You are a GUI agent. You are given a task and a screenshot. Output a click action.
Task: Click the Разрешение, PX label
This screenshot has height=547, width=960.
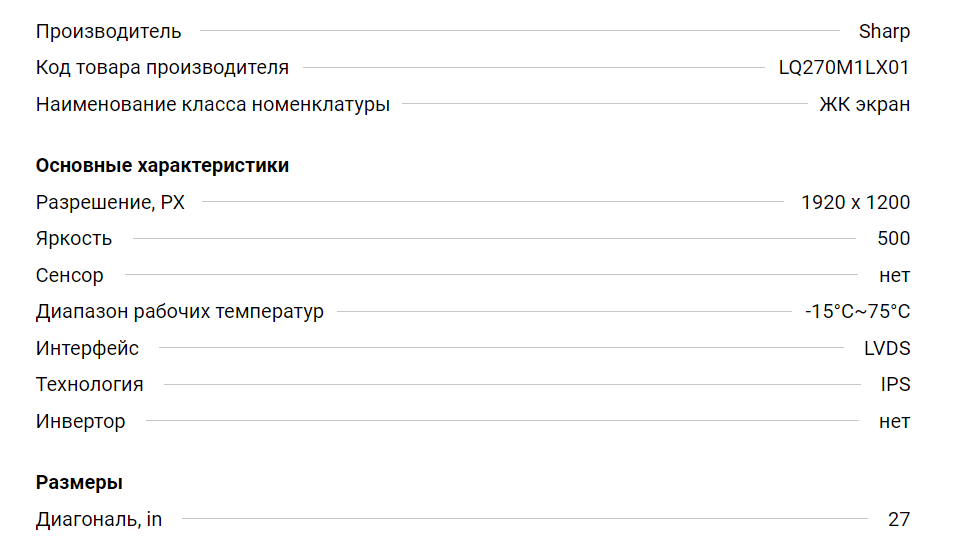(110, 203)
